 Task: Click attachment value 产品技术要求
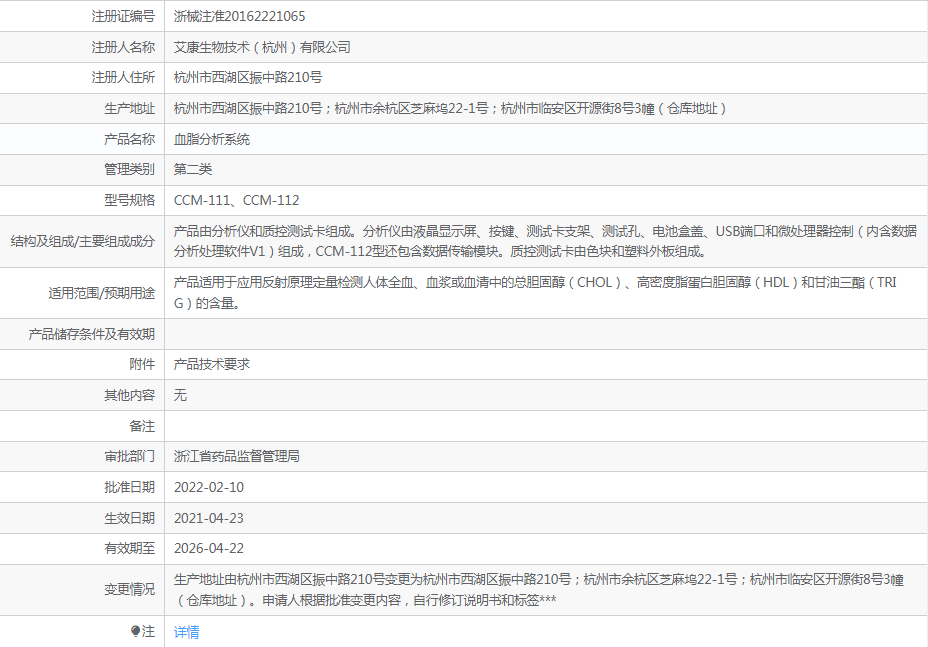coord(212,364)
